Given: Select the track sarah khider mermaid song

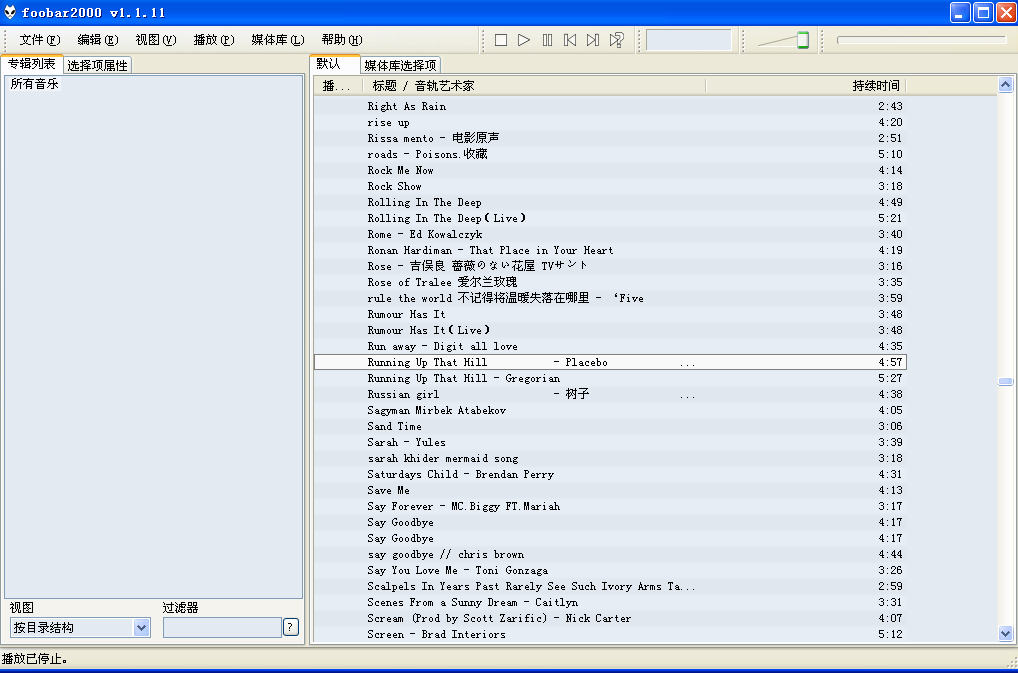Looking at the screenshot, I should (610, 458).
